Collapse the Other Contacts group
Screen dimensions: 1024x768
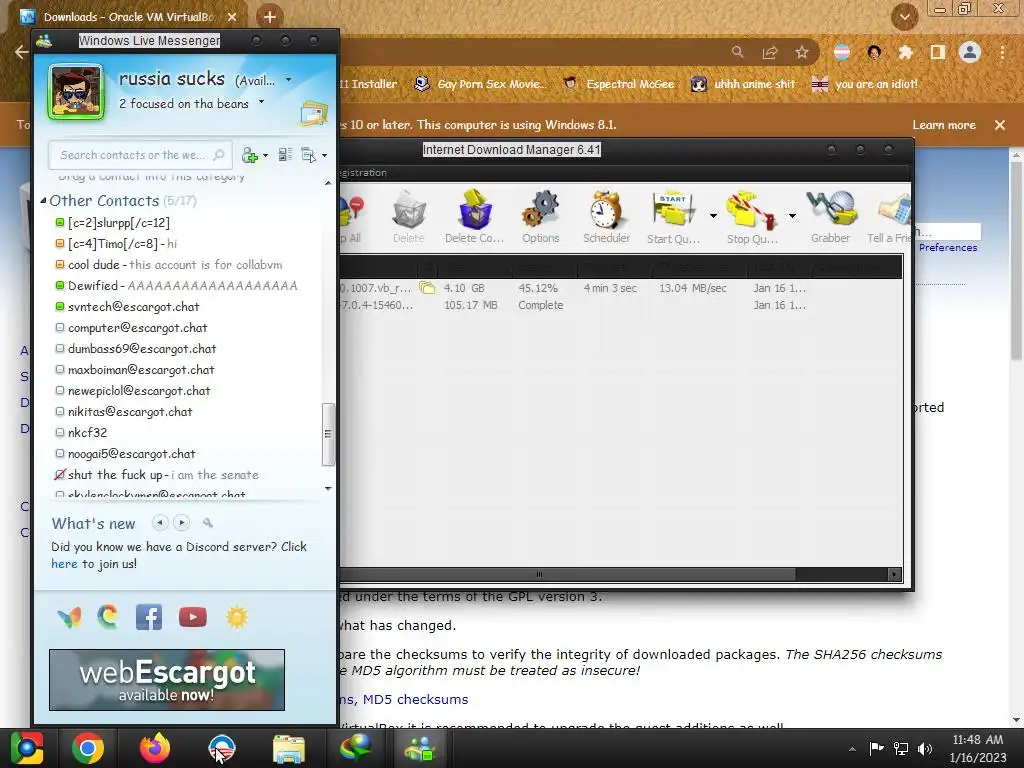click(x=43, y=200)
